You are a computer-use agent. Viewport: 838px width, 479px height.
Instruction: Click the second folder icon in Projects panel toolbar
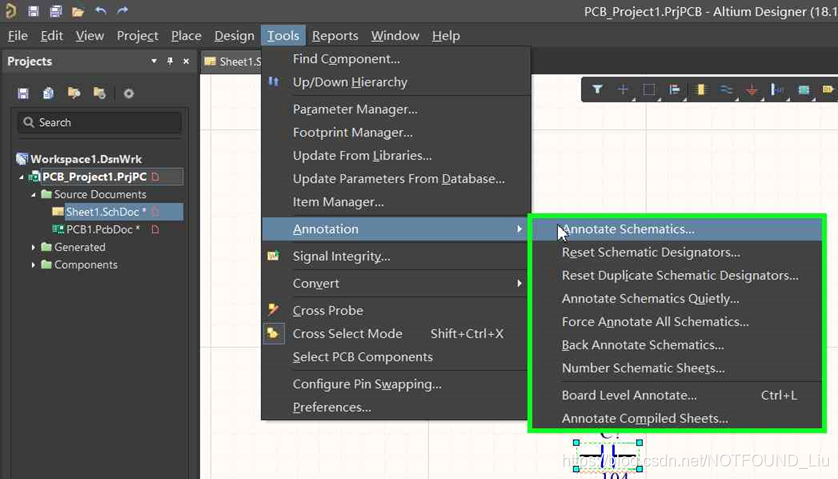coord(99,93)
